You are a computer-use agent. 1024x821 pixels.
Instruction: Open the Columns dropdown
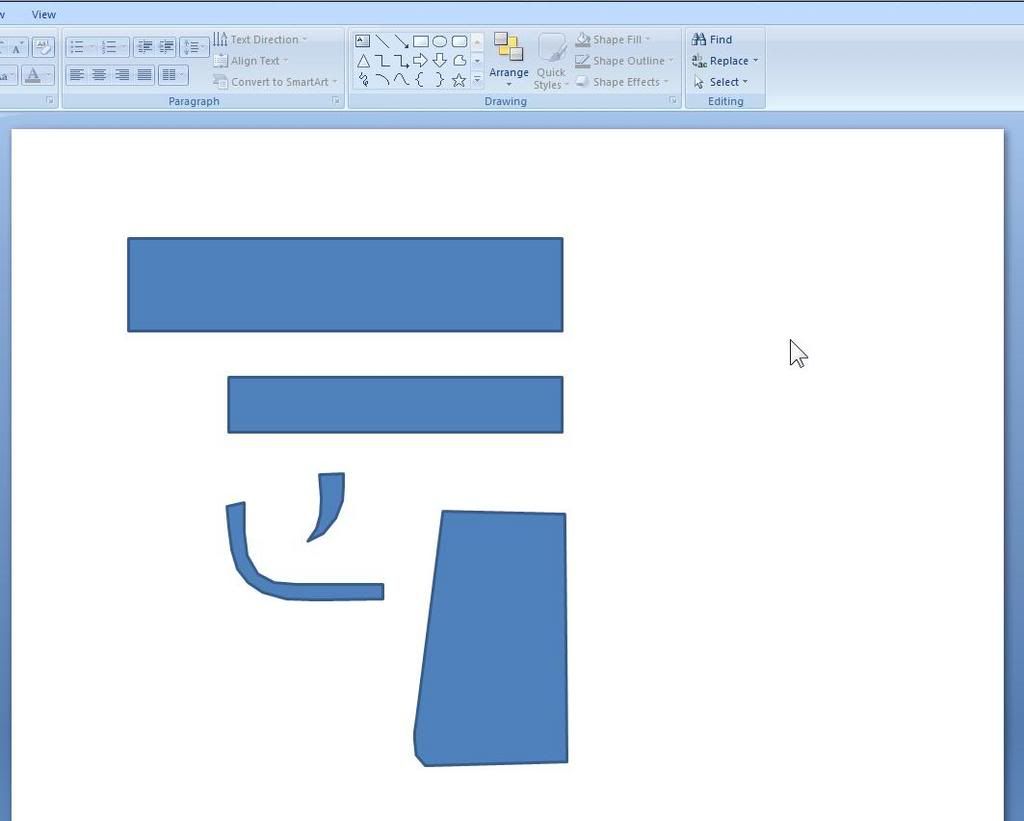coord(172,75)
